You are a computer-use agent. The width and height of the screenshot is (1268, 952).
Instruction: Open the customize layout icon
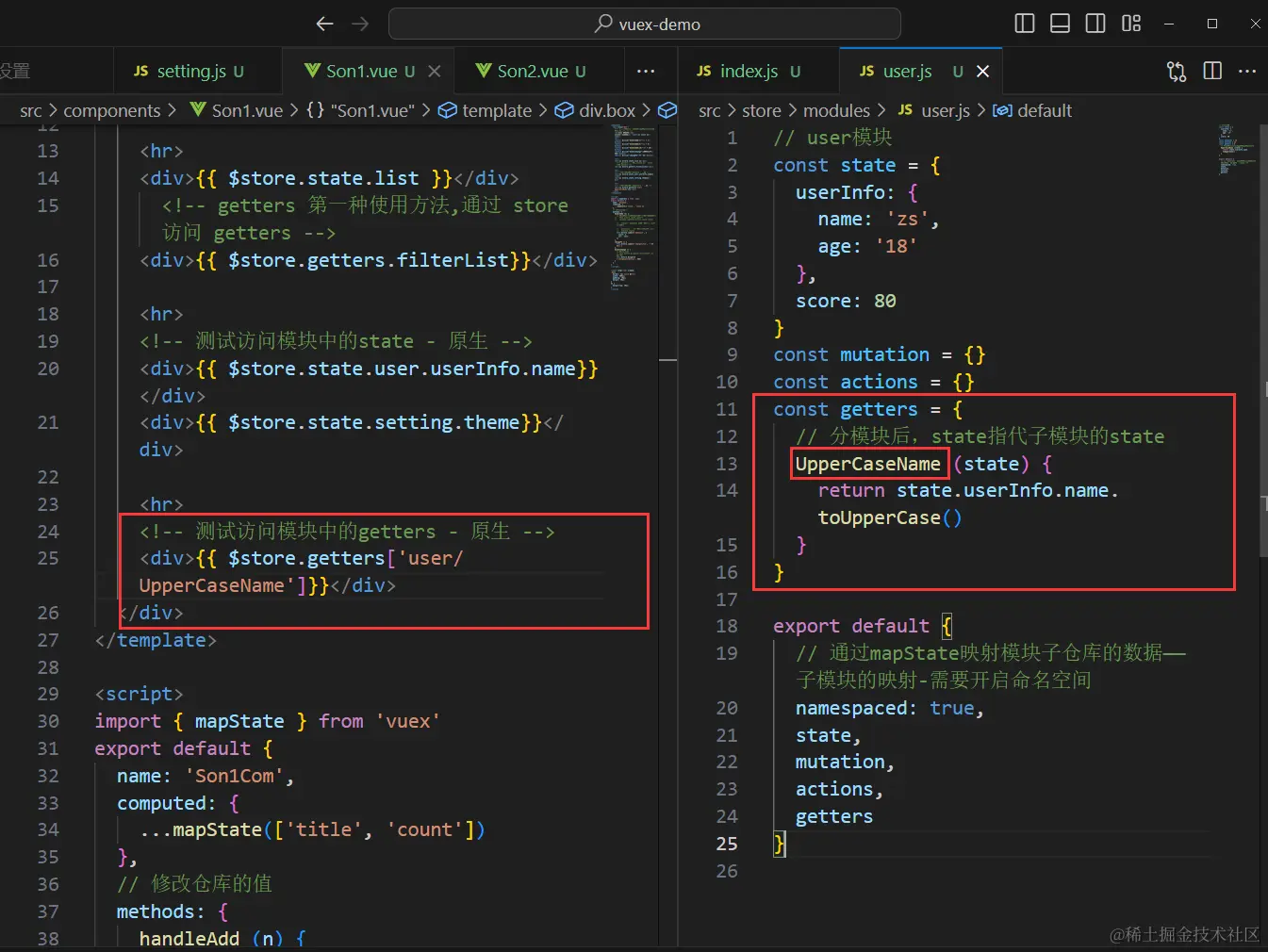[1131, 24]
